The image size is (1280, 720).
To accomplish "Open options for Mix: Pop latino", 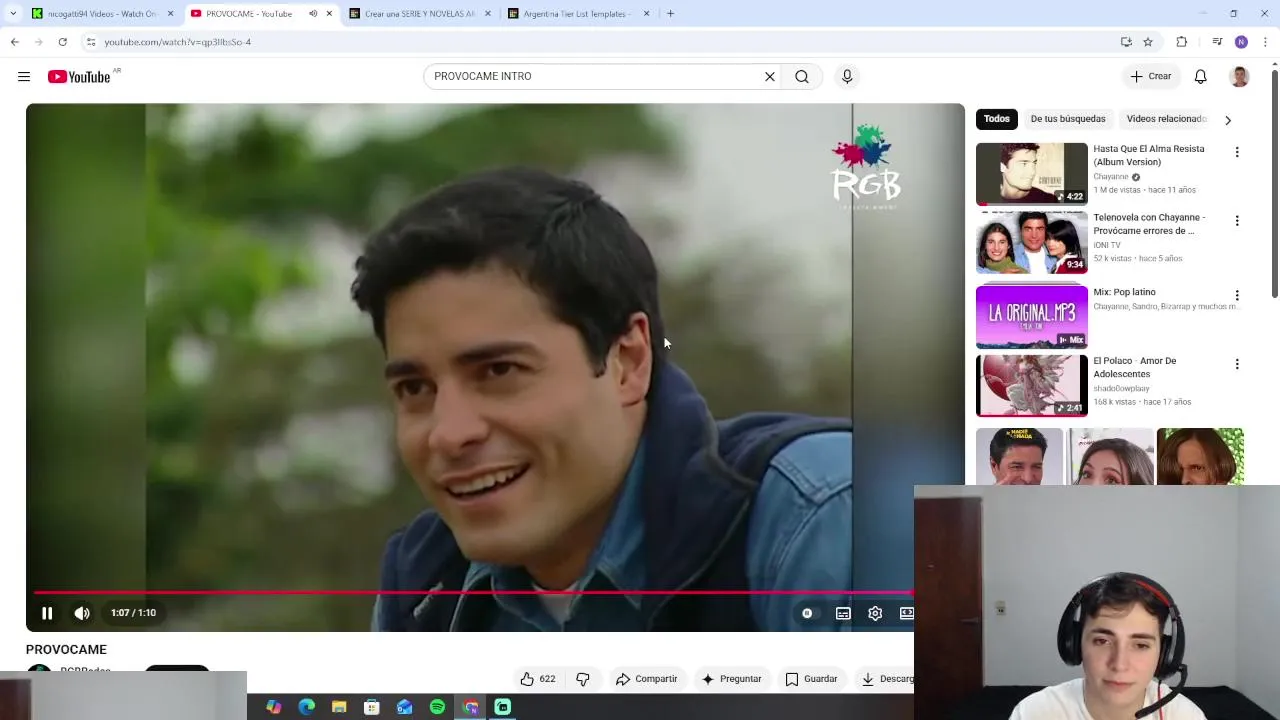I will [x=1237, y=296].
